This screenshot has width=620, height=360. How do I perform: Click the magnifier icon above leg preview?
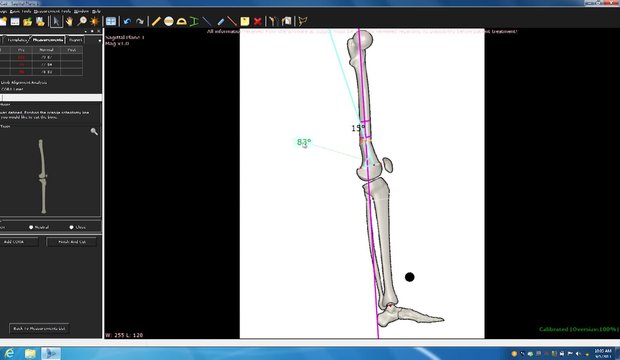click(94, 131)
